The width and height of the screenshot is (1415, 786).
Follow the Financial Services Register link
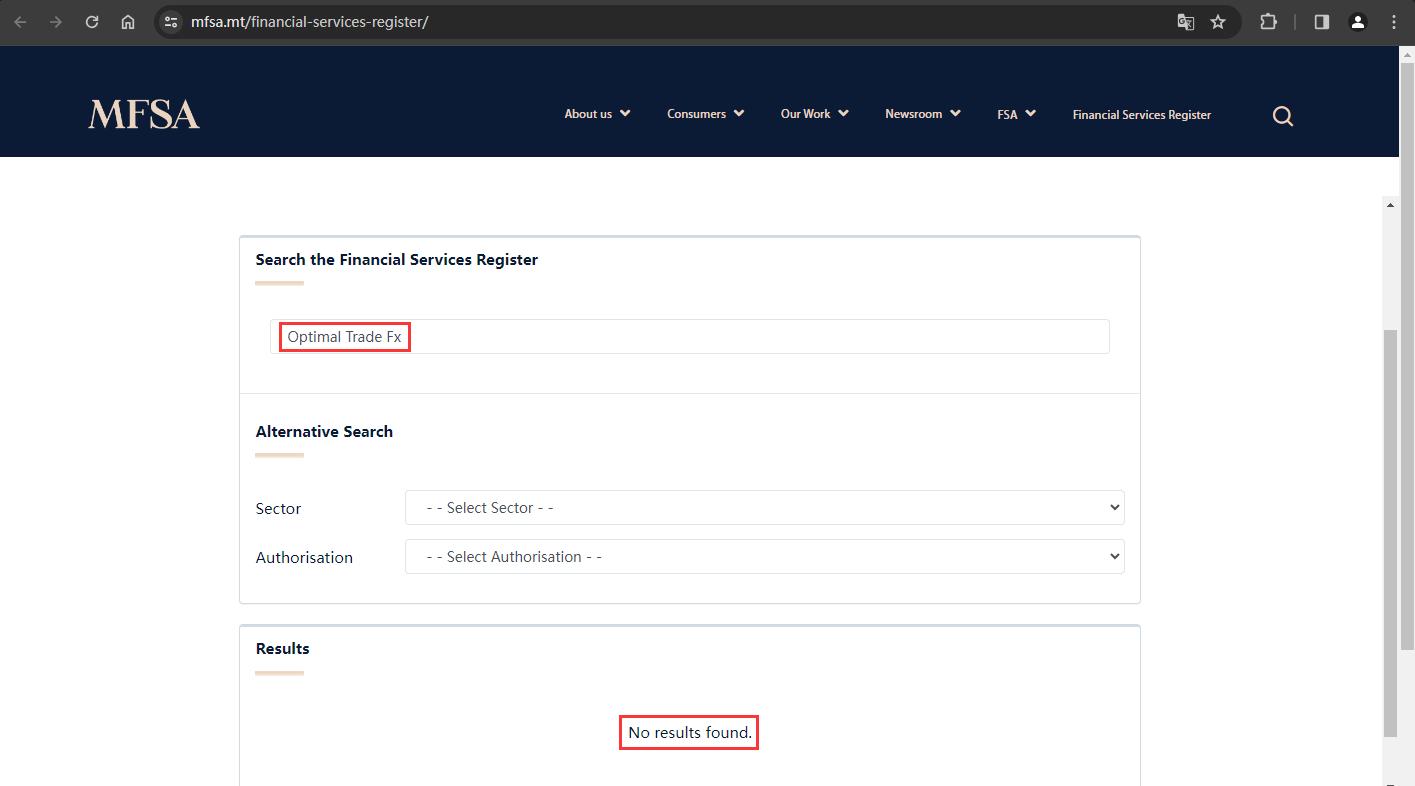point(1142,115)
